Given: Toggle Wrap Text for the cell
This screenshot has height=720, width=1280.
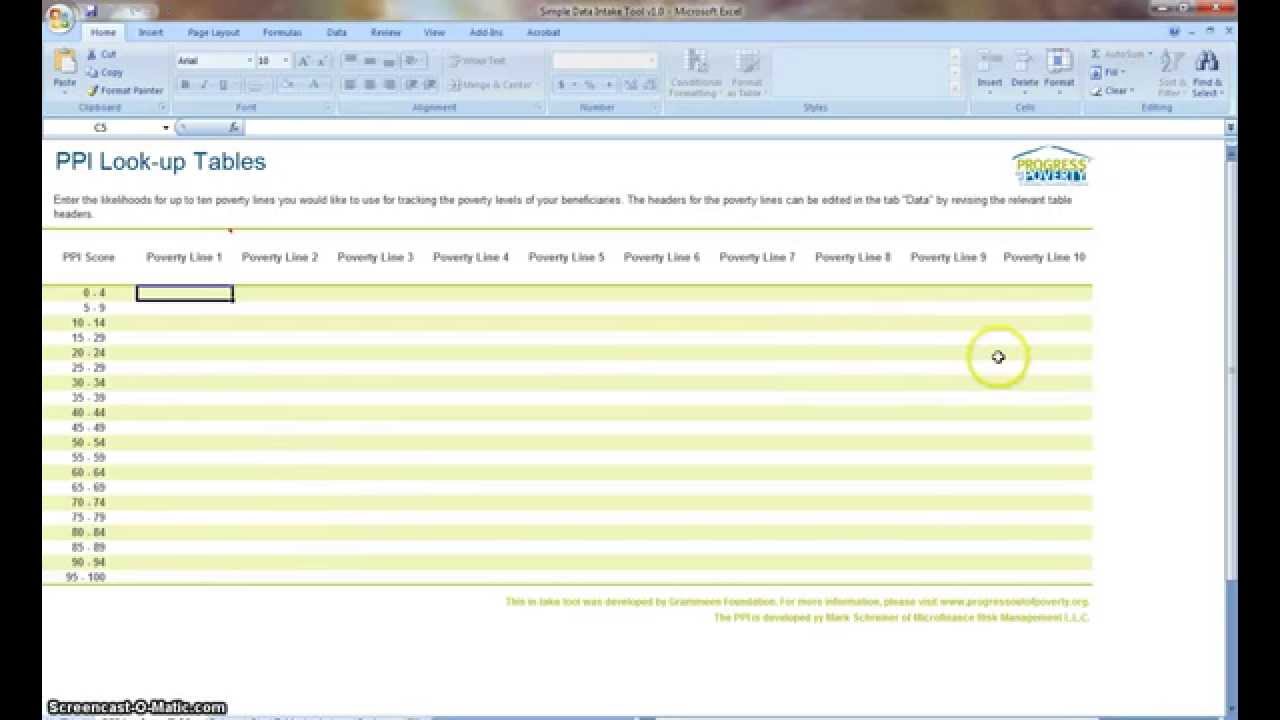Looking at the screenshot, I should (477, 61).
